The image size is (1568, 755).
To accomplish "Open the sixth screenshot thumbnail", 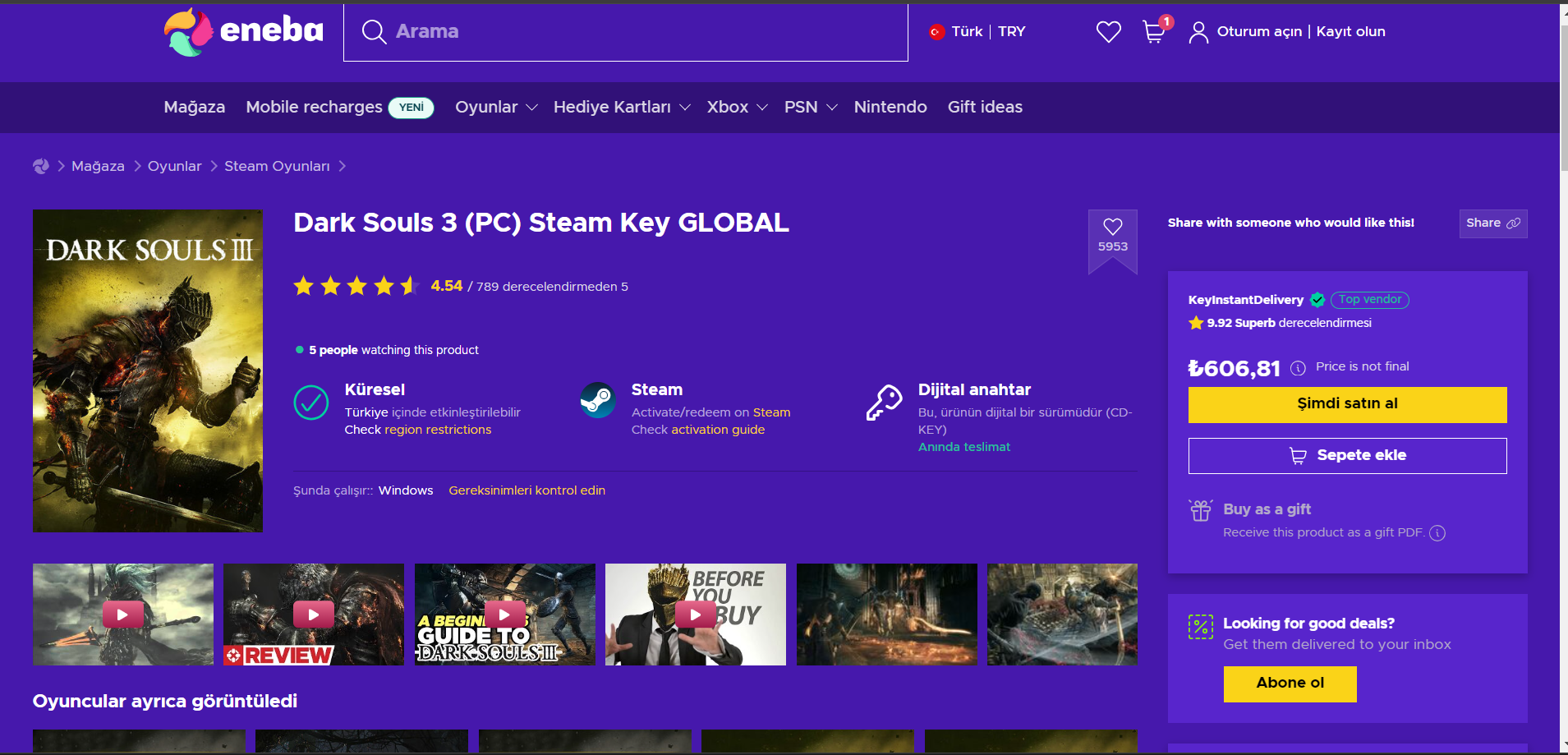I will click(x=1062, y=615).
